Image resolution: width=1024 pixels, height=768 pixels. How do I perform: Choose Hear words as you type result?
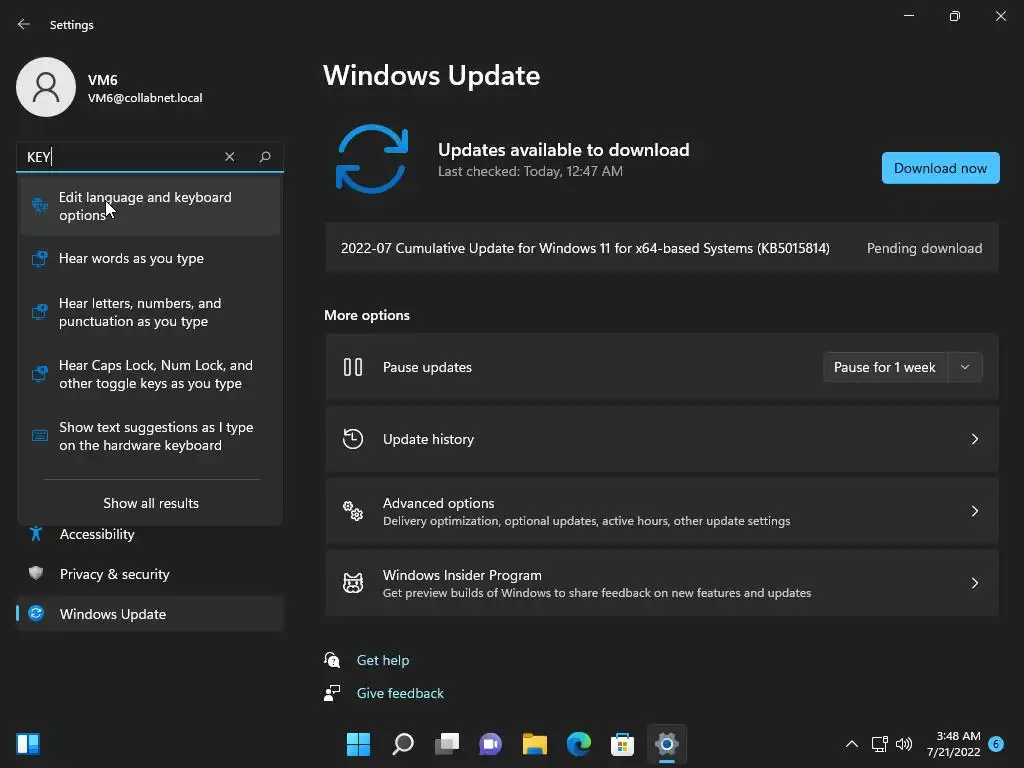pyautogui.click(x=150, y=259)
